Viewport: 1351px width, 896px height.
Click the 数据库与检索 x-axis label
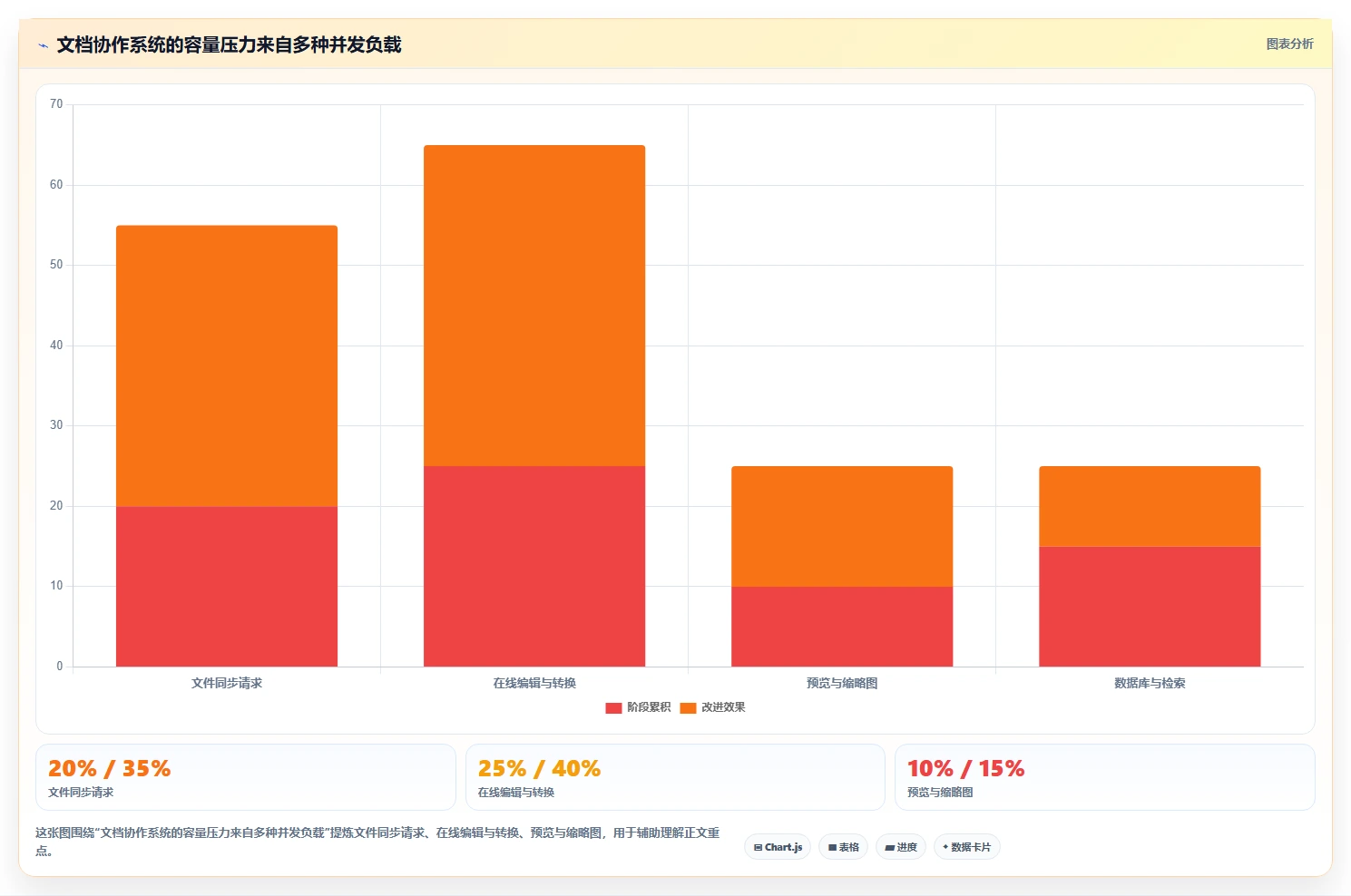[x=1150, y=683]
